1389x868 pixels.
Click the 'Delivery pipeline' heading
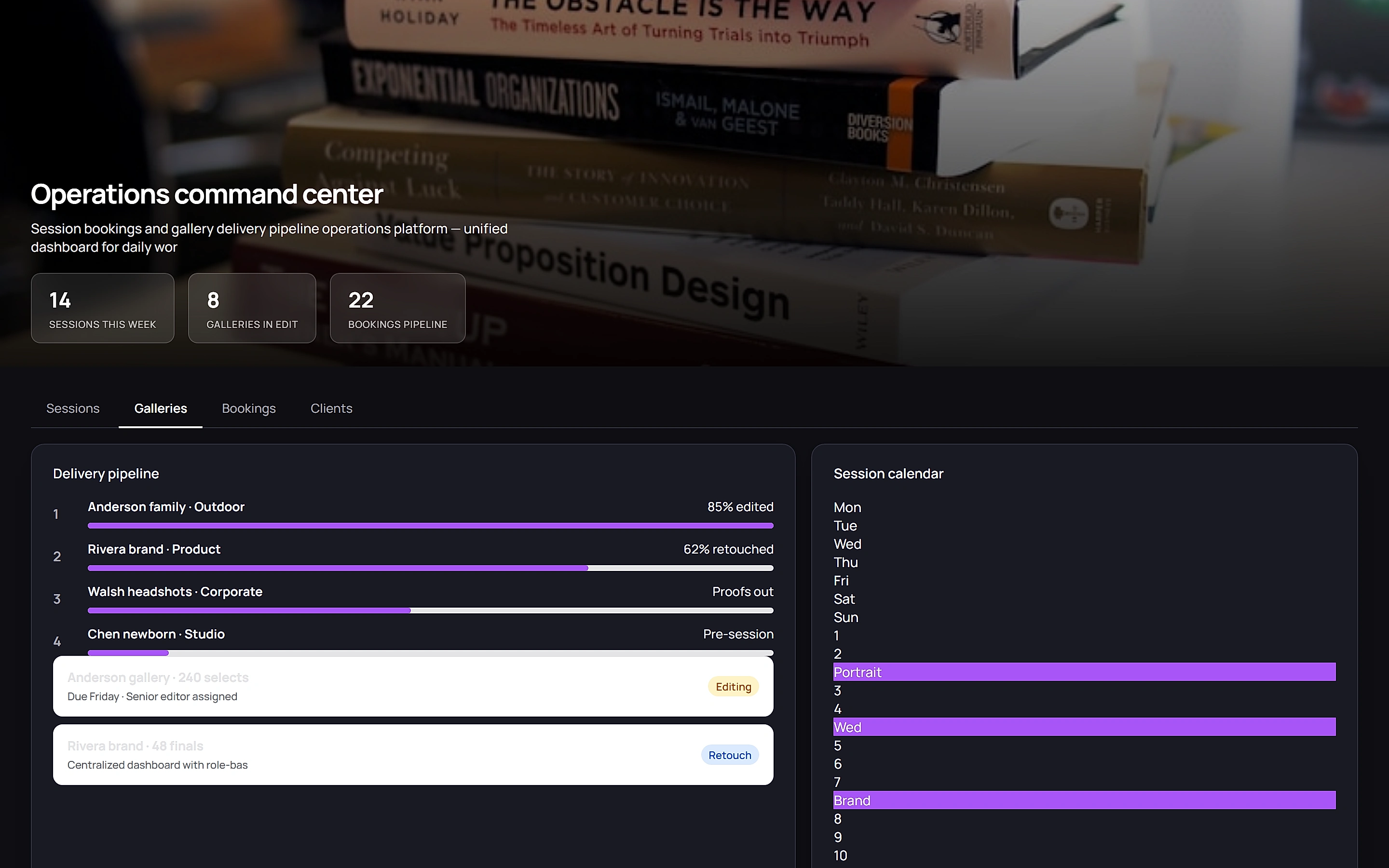coord(106,474)
